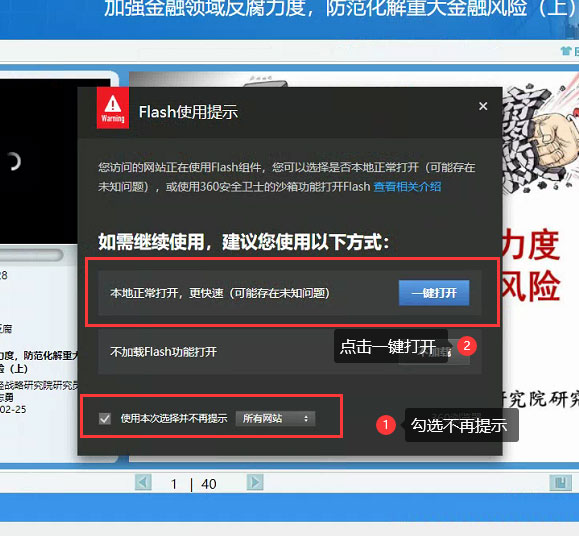Click the red number 2 annotation badge
579x536 pixels.
point(467,346)
